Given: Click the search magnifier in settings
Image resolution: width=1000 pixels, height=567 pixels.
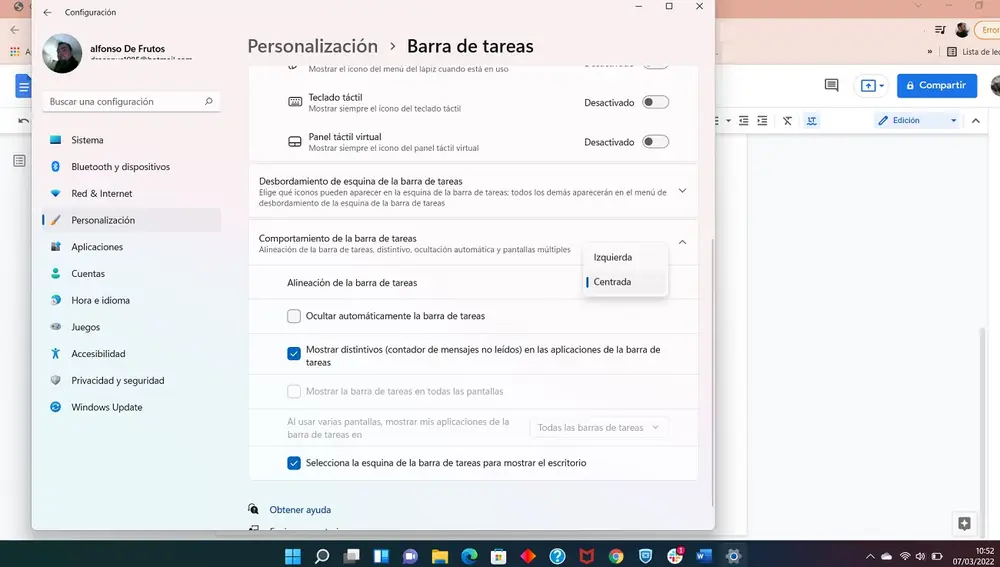Looking at the screenshot, I should pyautogui.click(x=209, y=101).
